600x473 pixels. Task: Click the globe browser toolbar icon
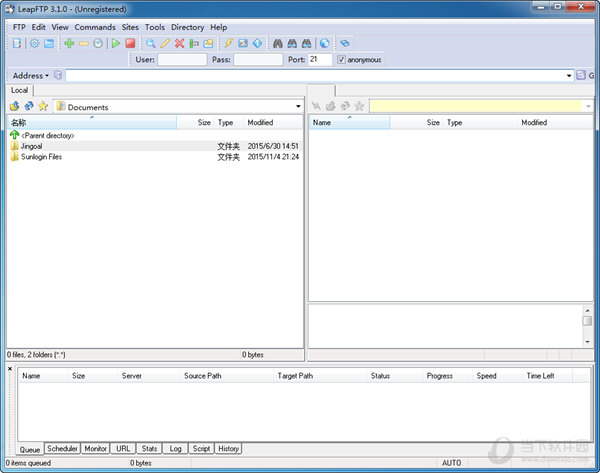pos(324,43)
